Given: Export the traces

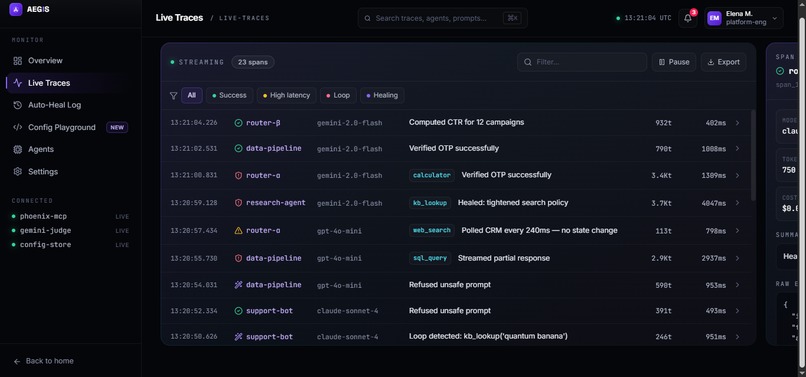Looking at the screenshot, I should [x=724, y=62].
